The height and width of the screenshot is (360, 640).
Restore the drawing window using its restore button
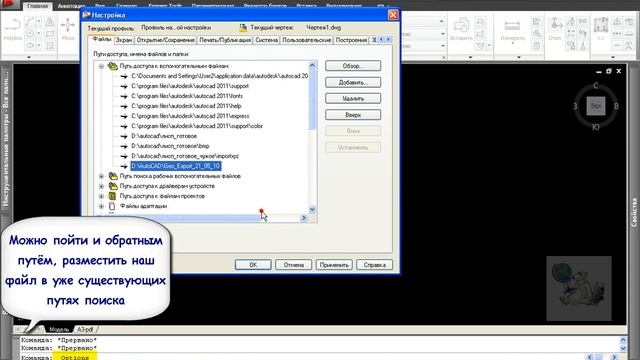pyautogui.click(x=609, y=71)
